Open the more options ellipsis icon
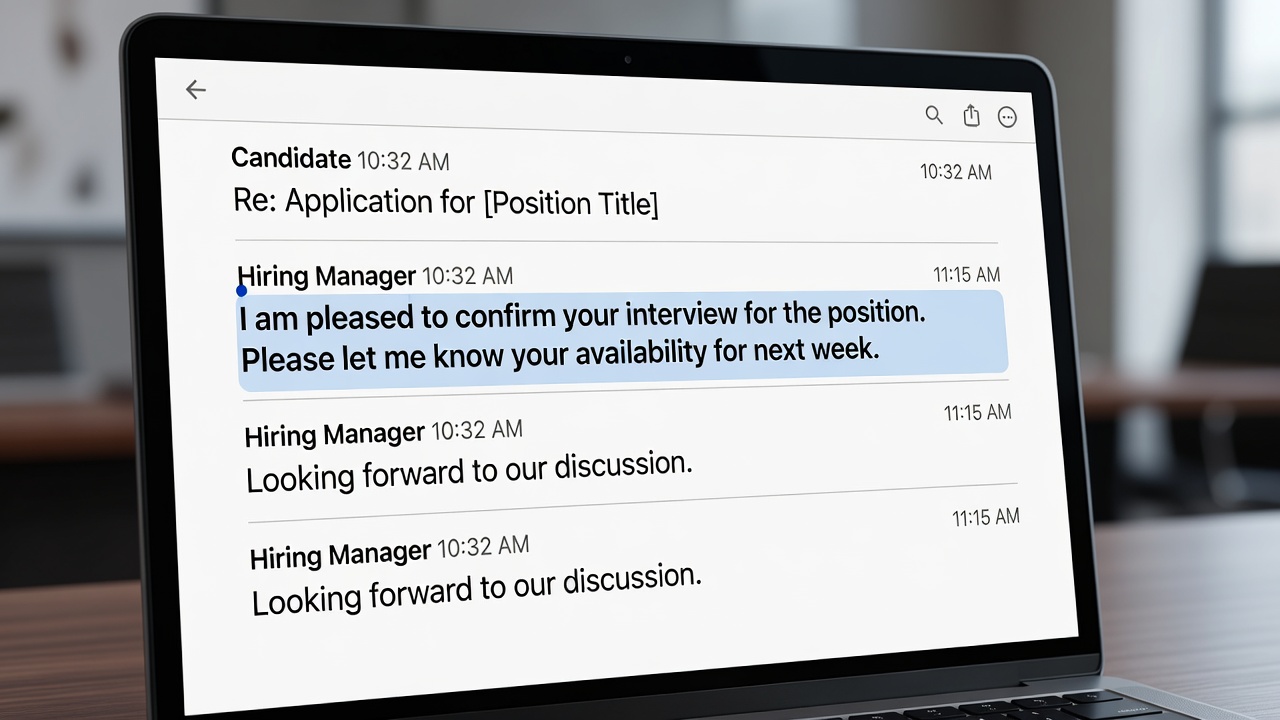The height and width of the screenshot is (720, 1280). click(1007, 118)
